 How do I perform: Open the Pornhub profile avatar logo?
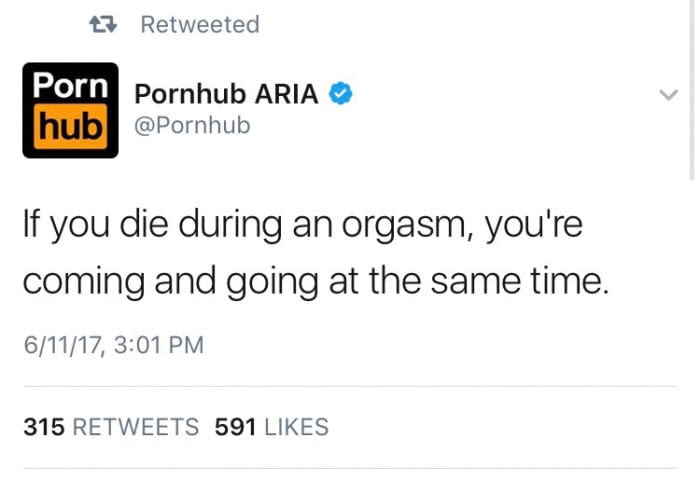pyautogui.click(x=71, y=110)
